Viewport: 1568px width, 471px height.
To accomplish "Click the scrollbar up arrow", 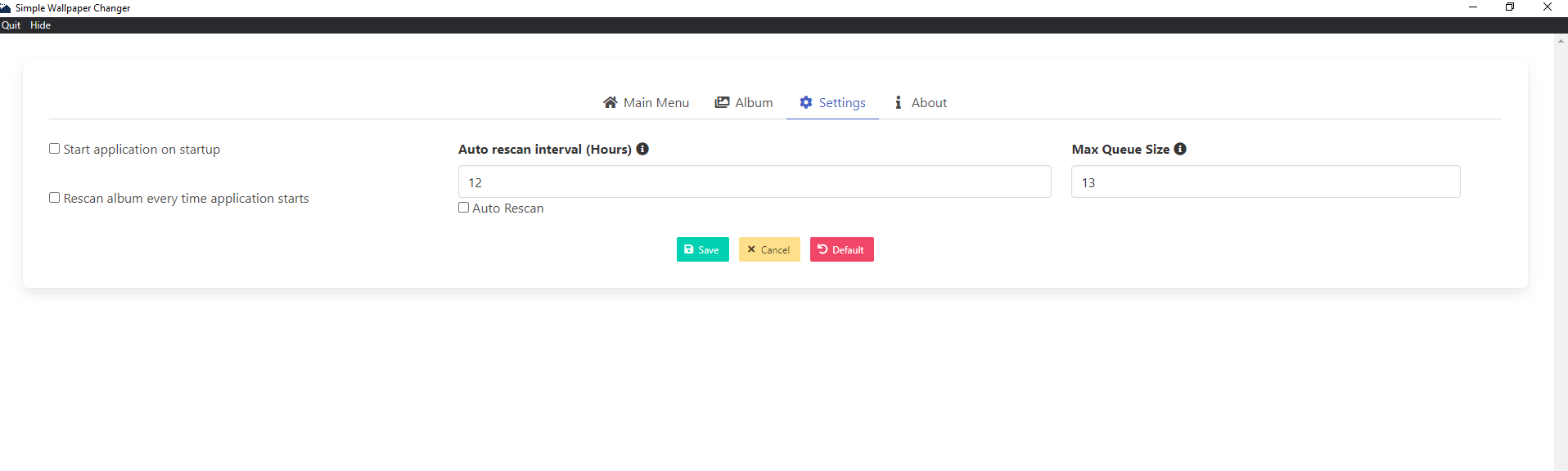I will (x=1561, y=41).
